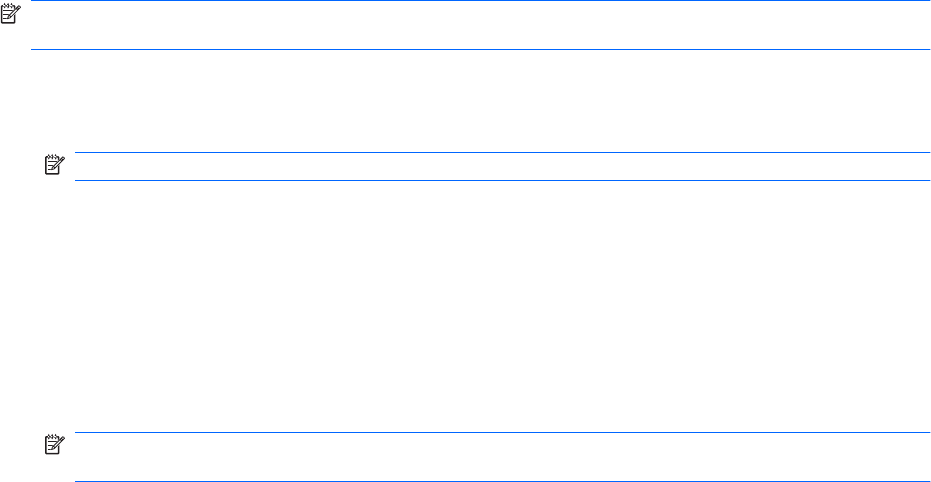Click inside the empty top note box
This screenshot has width=931, height=482.
pos(480,25)
